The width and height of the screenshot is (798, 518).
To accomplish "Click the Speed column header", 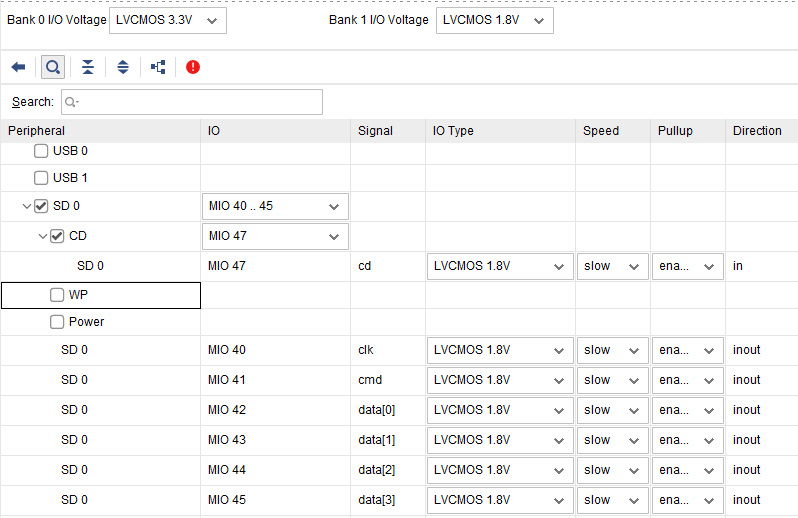I will click(x=613, y=131).
